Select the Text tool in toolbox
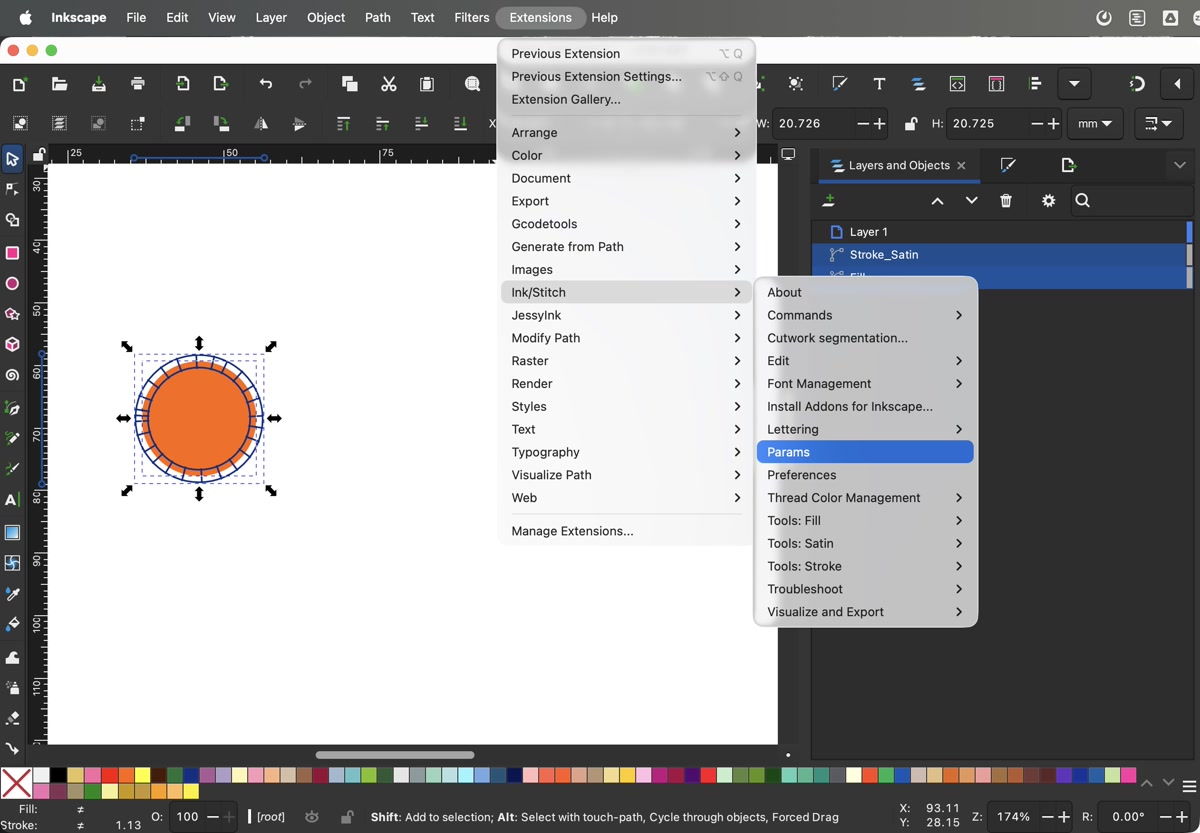This screenshot has height=833, width=1200. click(x=12, y=500)
